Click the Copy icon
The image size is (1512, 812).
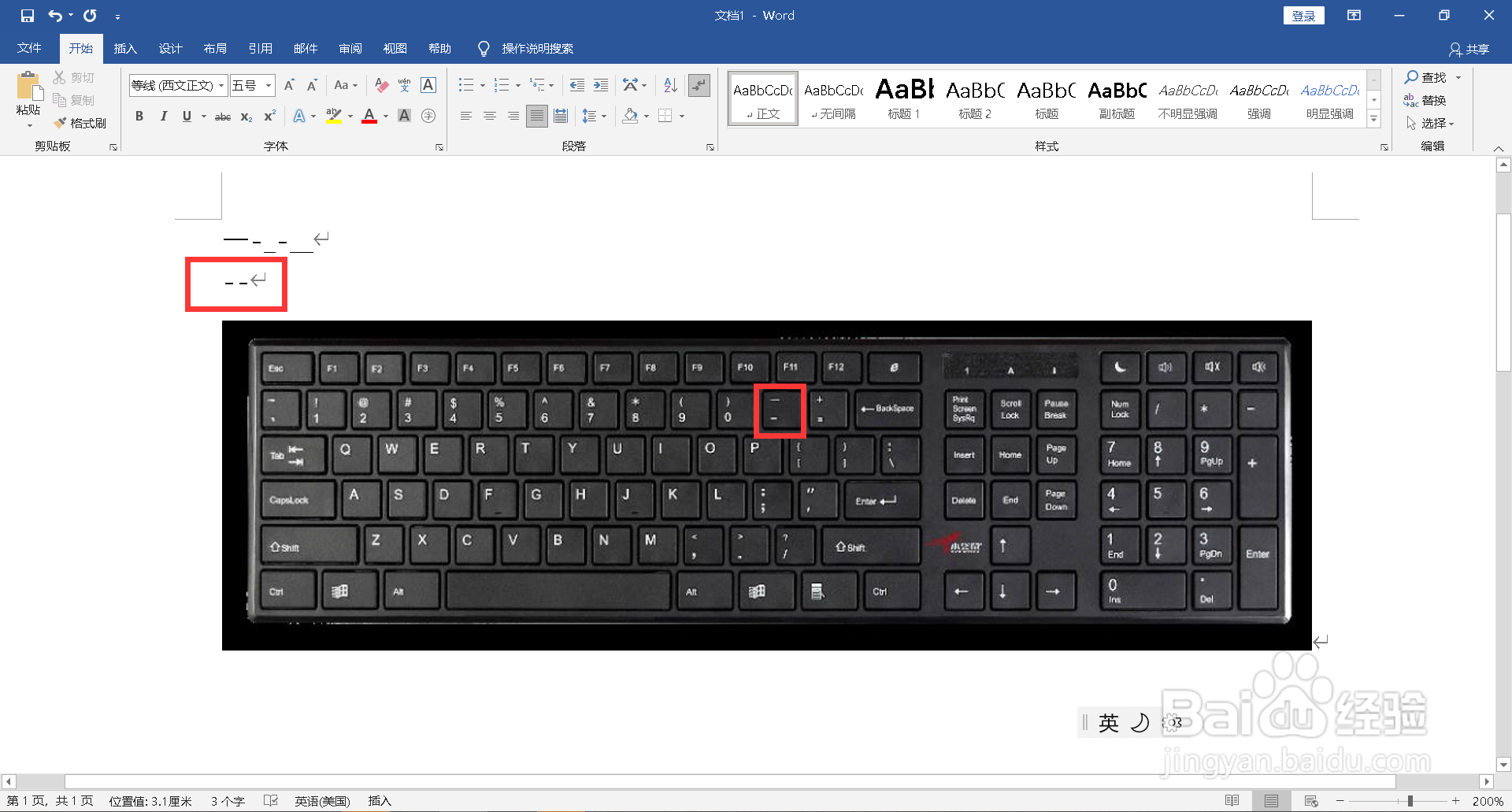[60, 100]
